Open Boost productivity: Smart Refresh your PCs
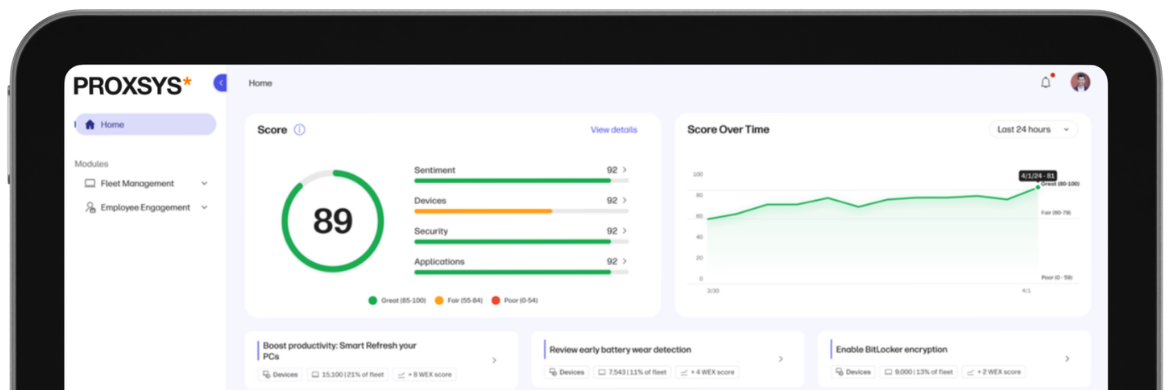Image resolution: width=1170 pixels, height=390 pixels. tap(340, 350)
